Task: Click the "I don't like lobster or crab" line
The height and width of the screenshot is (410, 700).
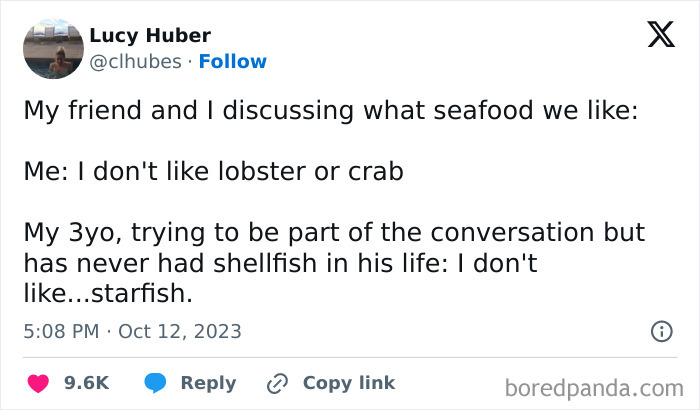Action: tap(213, 172)
